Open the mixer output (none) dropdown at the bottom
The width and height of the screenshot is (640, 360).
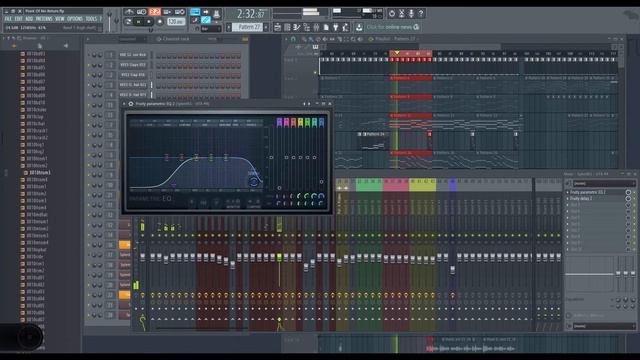(x=604, y=326)
